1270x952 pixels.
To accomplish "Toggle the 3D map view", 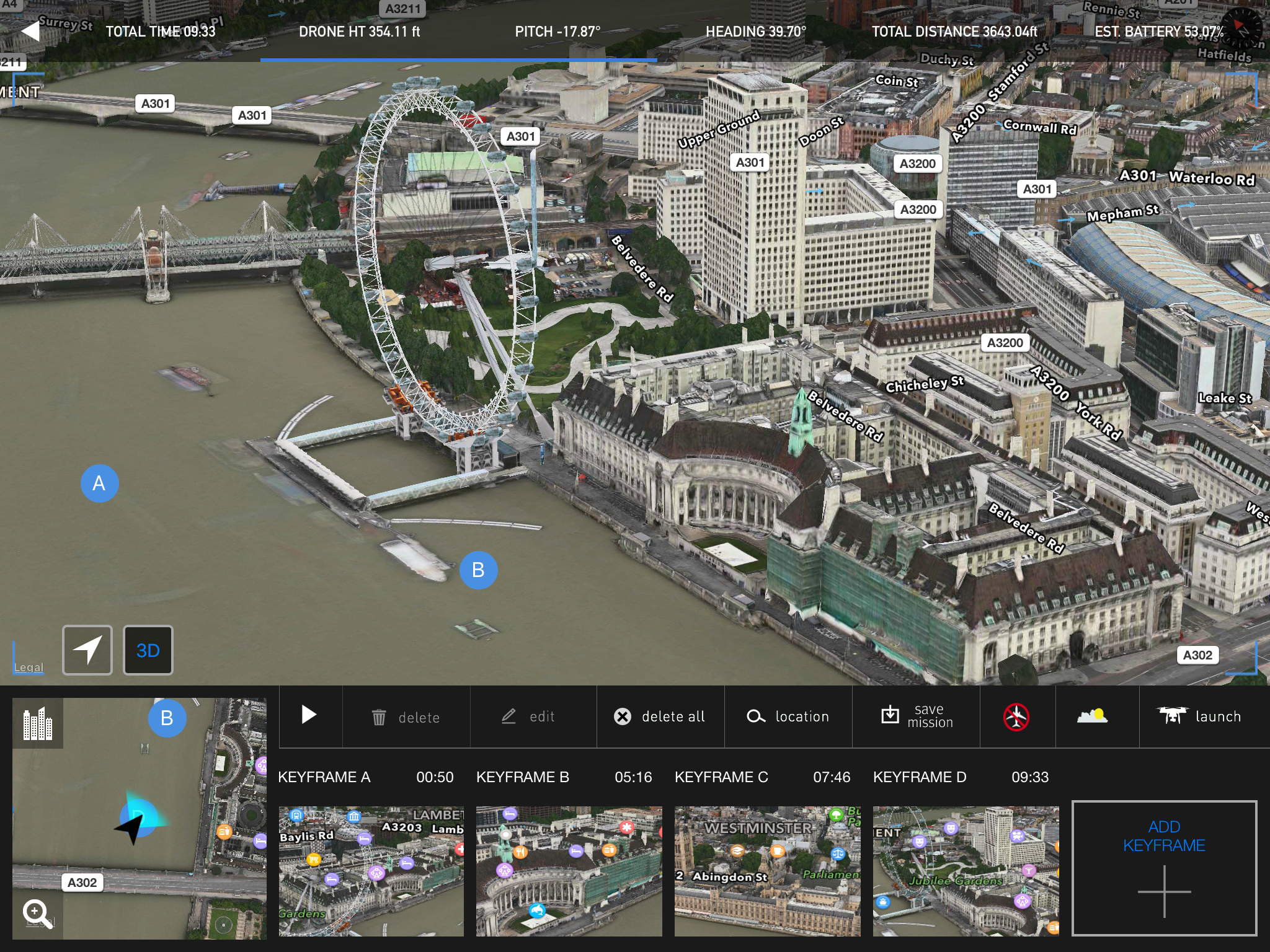I will (148, 650).
